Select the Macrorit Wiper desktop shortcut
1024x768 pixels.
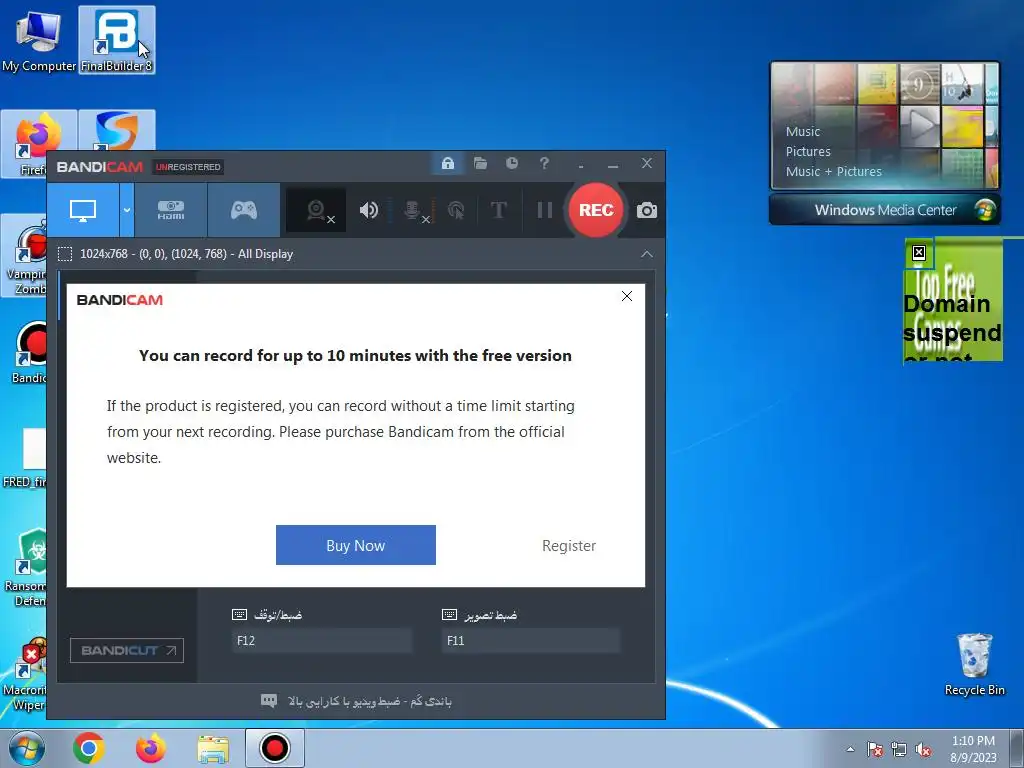pos(25,674)
